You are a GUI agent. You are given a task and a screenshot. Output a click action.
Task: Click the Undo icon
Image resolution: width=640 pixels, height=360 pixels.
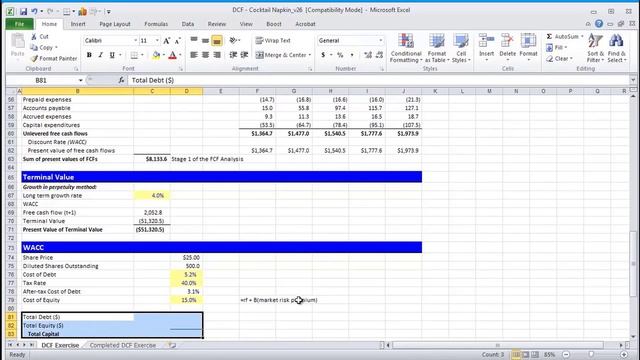[x=35, y=11]
